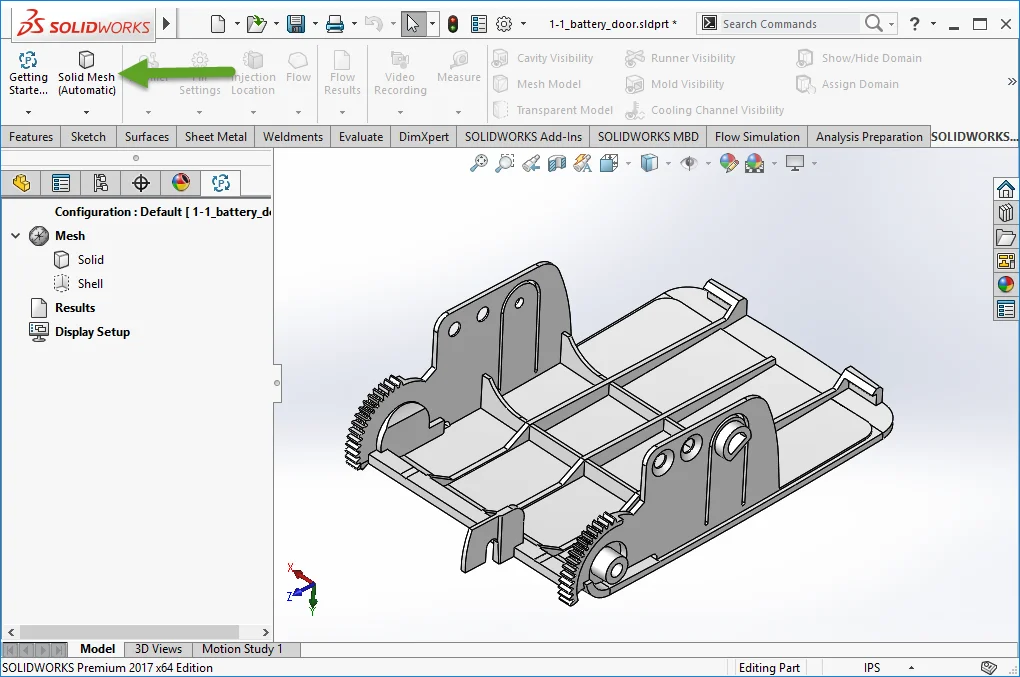Open the FeatureManager design tree tab
Screen dimensions: 1020x677
point(21,183)
